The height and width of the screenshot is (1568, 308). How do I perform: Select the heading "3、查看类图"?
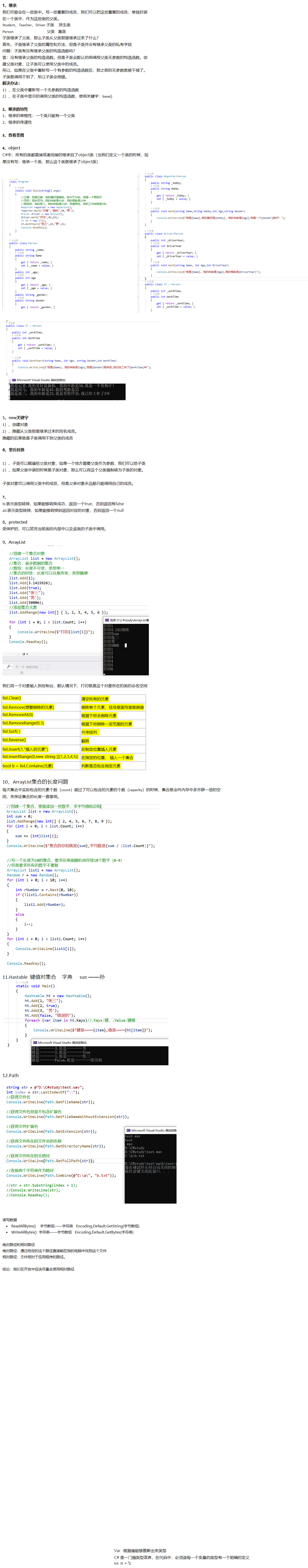pyautogui.click(x=13, y=135)
